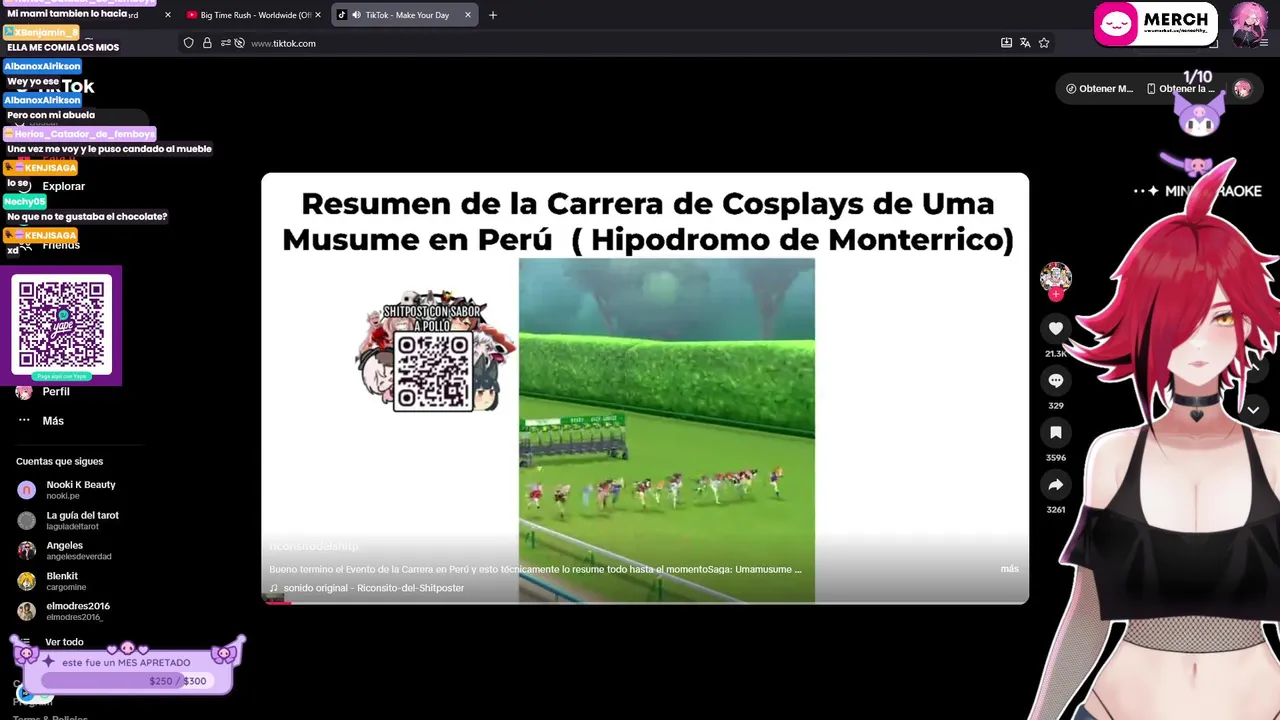
Task: Click the 329 comments count
Action: [x=1055, y=406]
